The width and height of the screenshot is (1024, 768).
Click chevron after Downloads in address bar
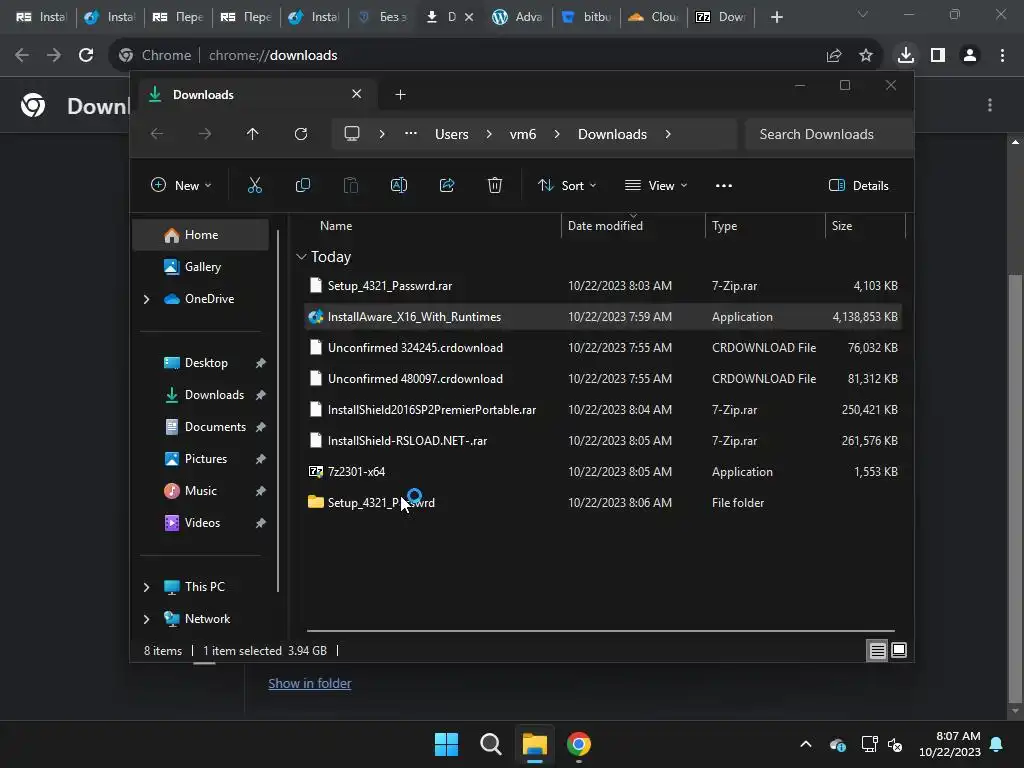(x=667, y=134)
